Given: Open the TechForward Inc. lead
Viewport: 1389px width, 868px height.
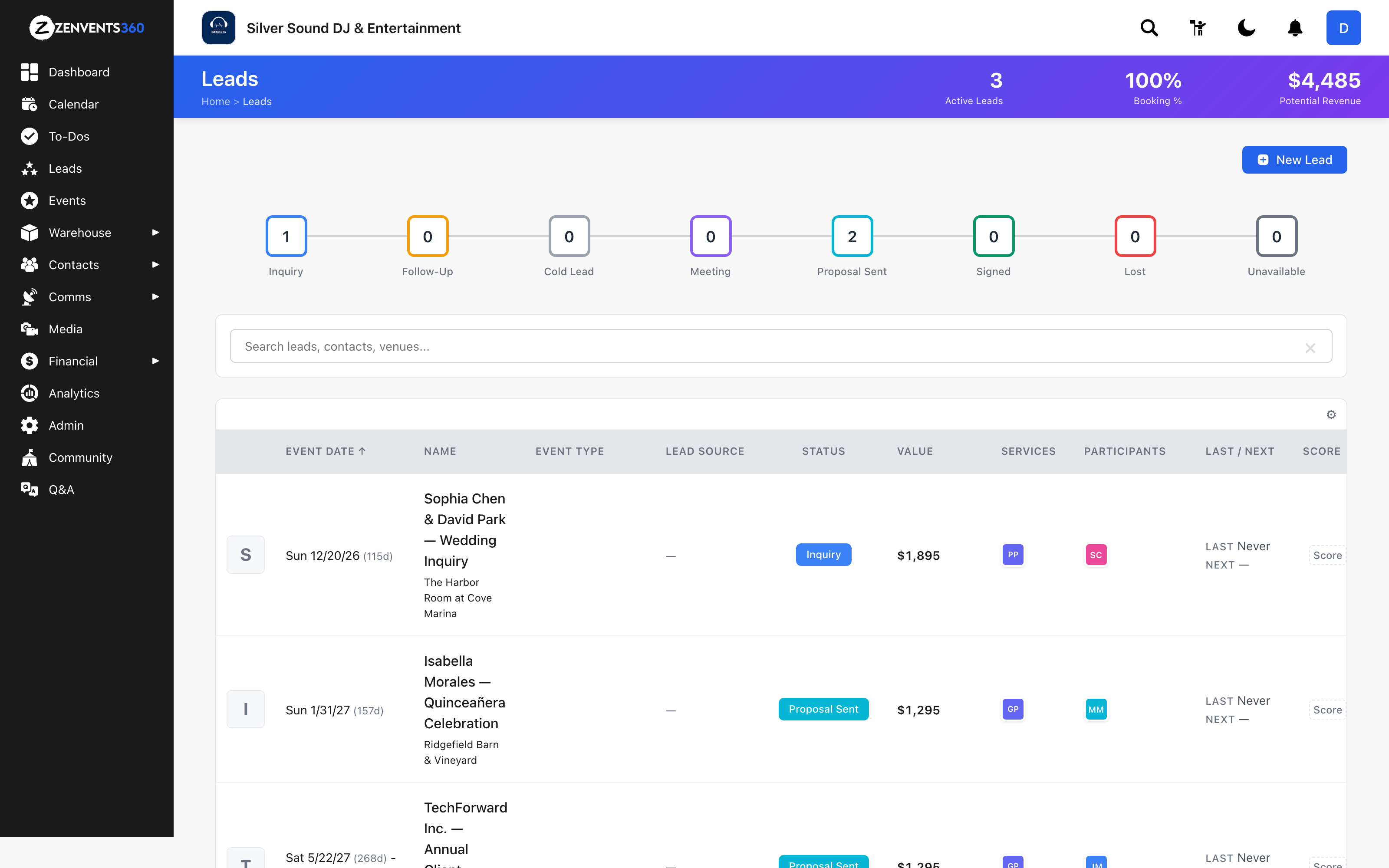Looking at the screenshot, I should (x=465, y=834).
